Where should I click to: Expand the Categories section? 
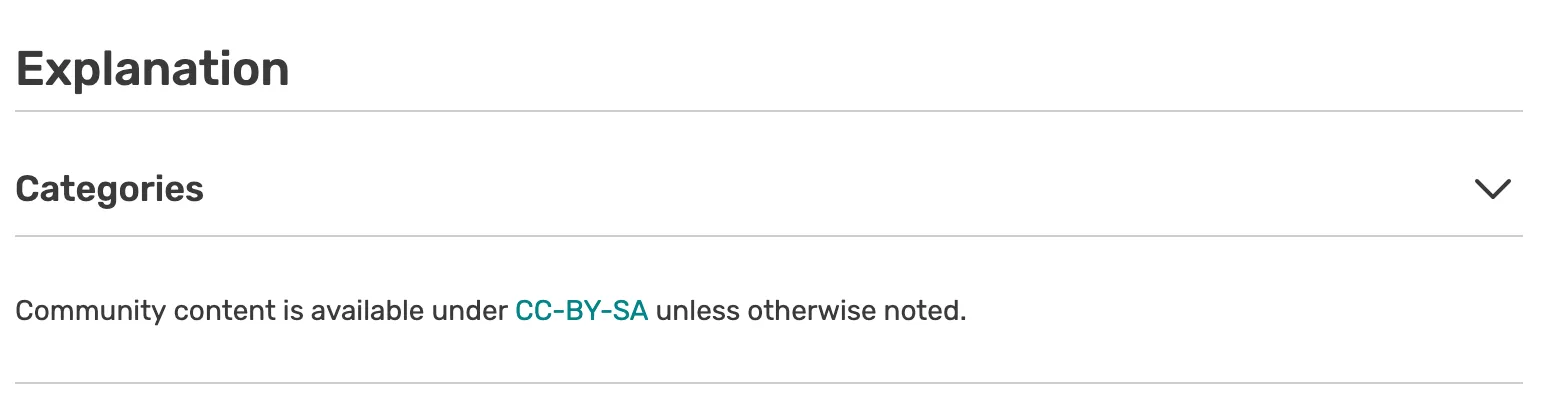pyautogui.click(x=1492, y=188)
